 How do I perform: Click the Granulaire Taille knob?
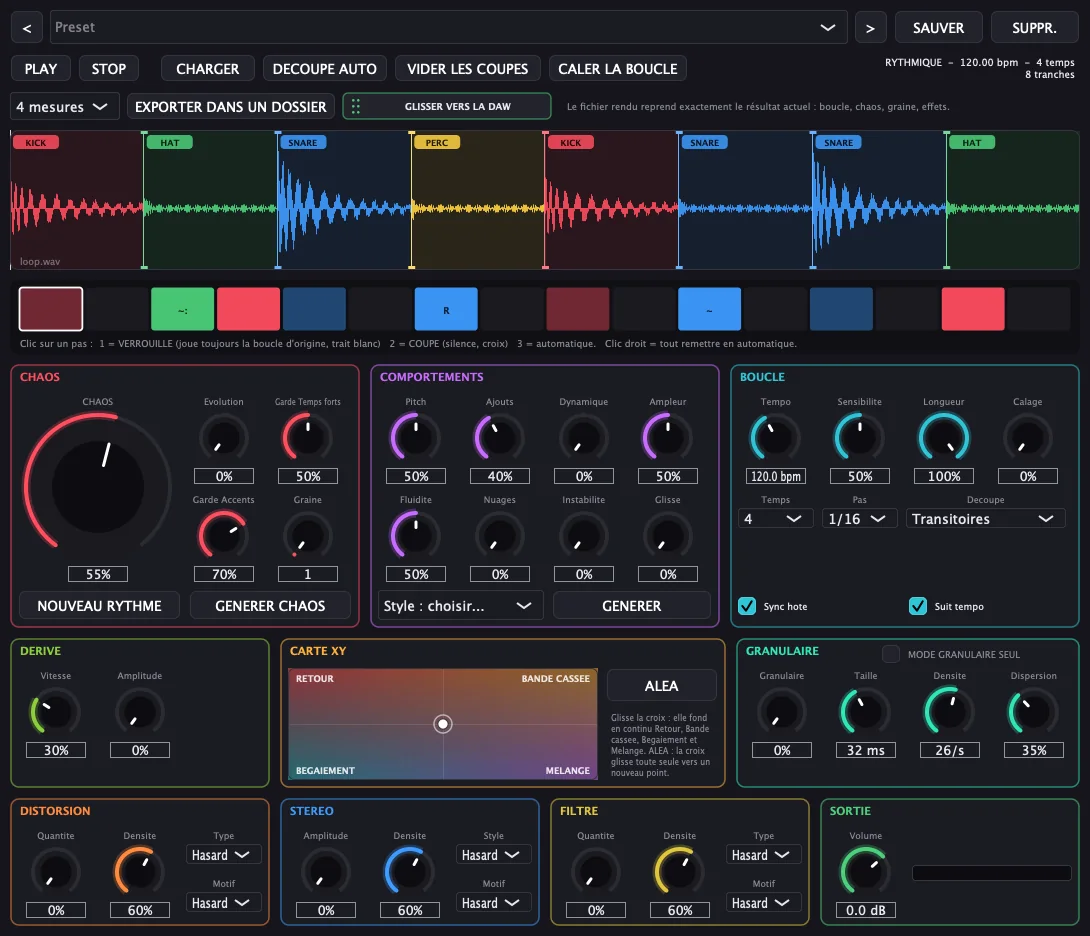(865, 712)
